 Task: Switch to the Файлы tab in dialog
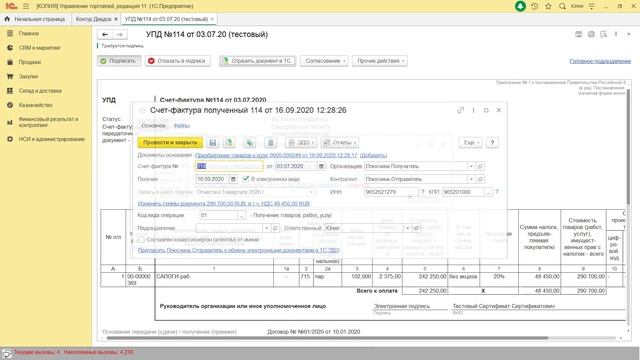point(182,126)
